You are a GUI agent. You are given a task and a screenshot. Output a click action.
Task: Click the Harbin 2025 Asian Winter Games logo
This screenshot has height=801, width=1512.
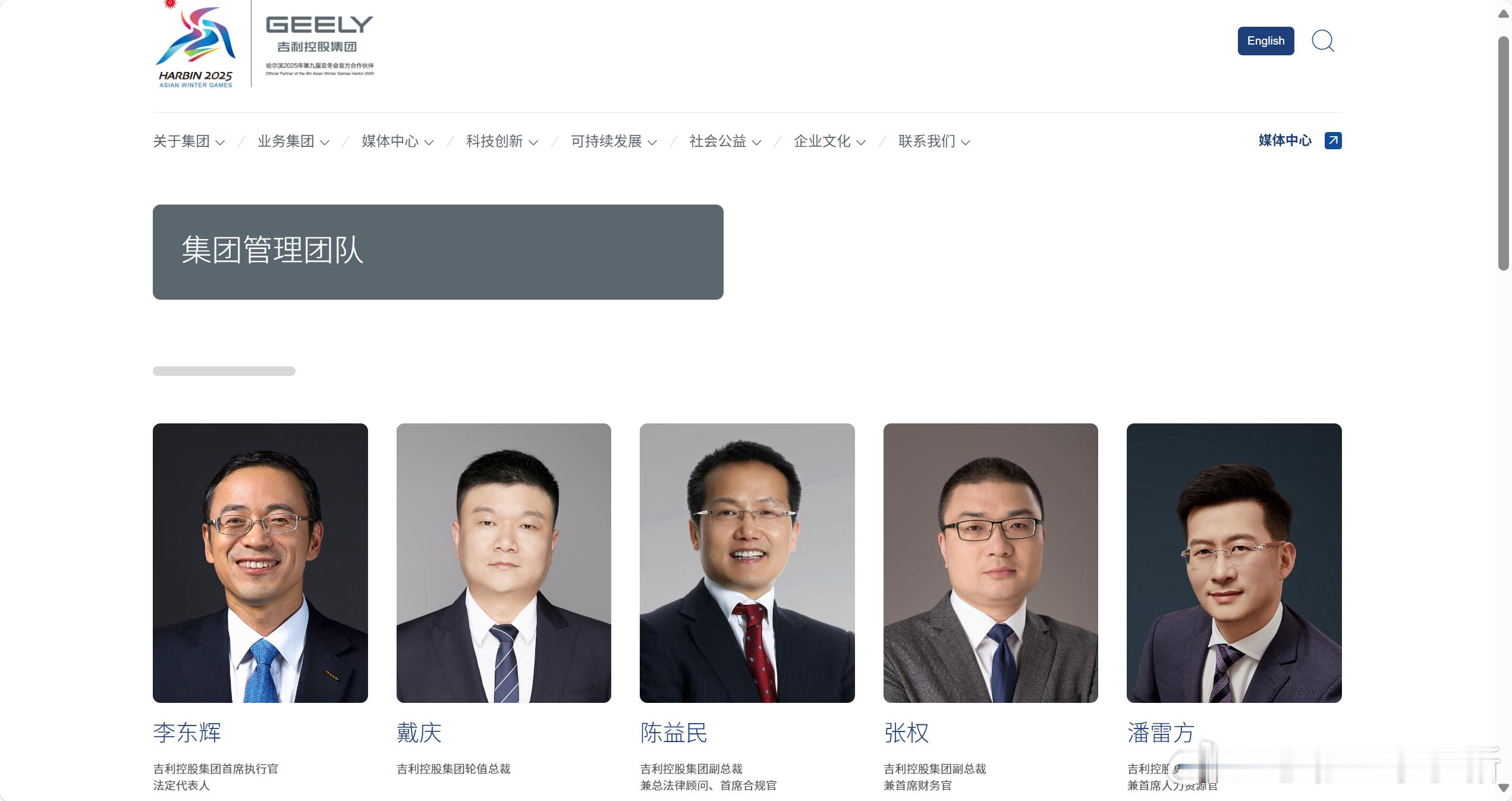(x=196, y=45)
